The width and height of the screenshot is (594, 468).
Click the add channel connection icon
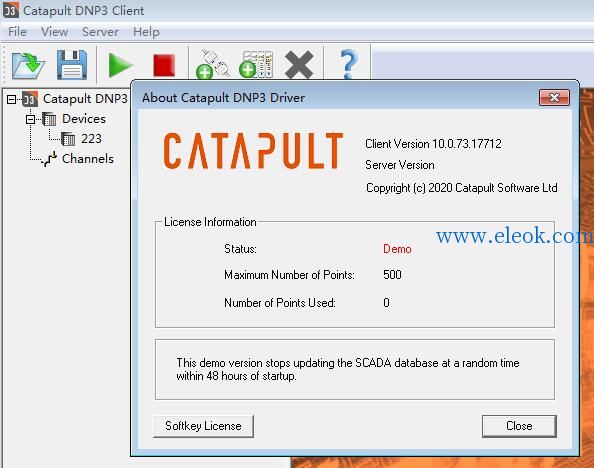click(213, 64)
